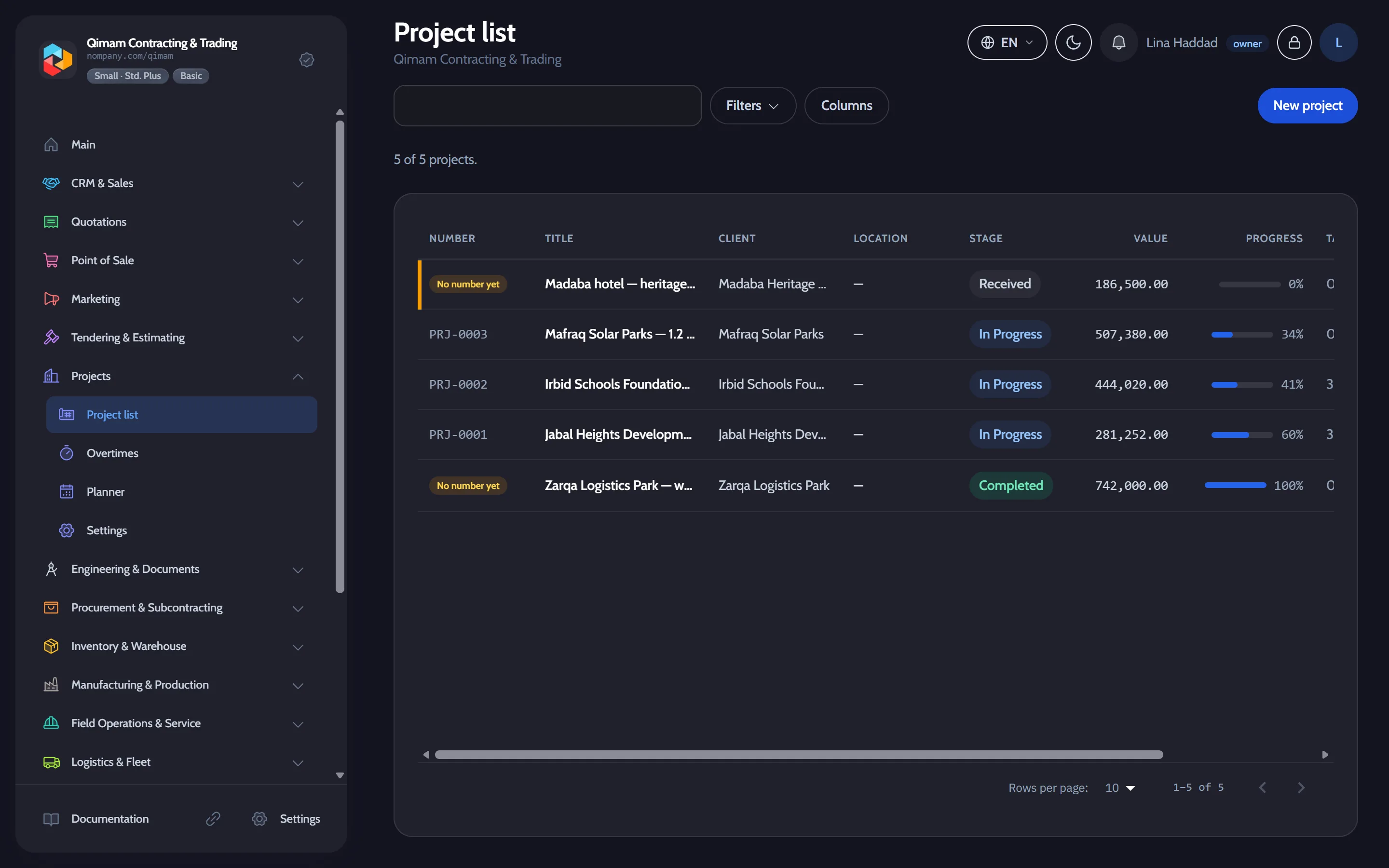The image size is (1389, 868).
Task: Click the project search input field
Action: (x=547, y=106)
